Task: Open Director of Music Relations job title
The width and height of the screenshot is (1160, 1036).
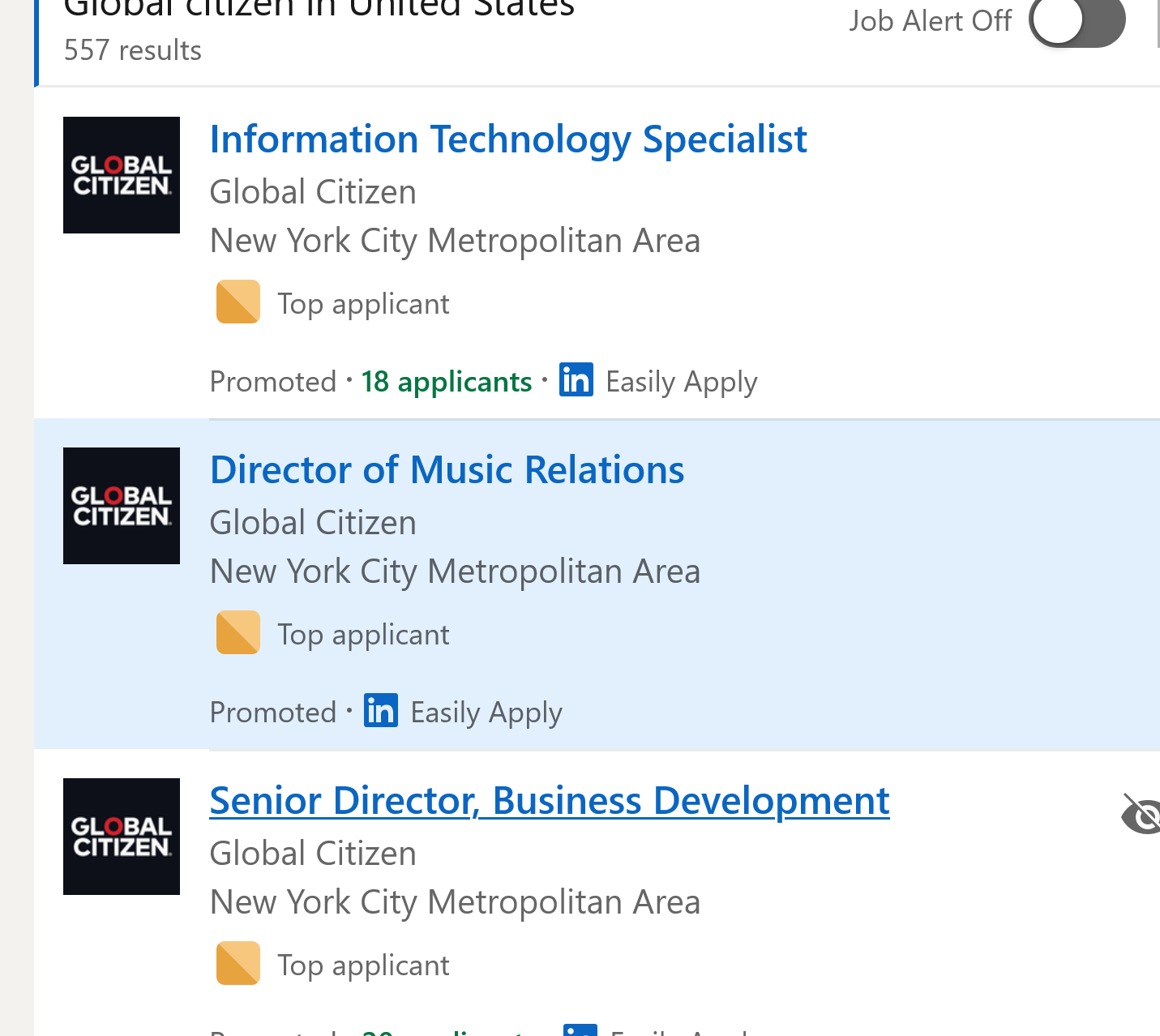Action: [x=447, y=470]
